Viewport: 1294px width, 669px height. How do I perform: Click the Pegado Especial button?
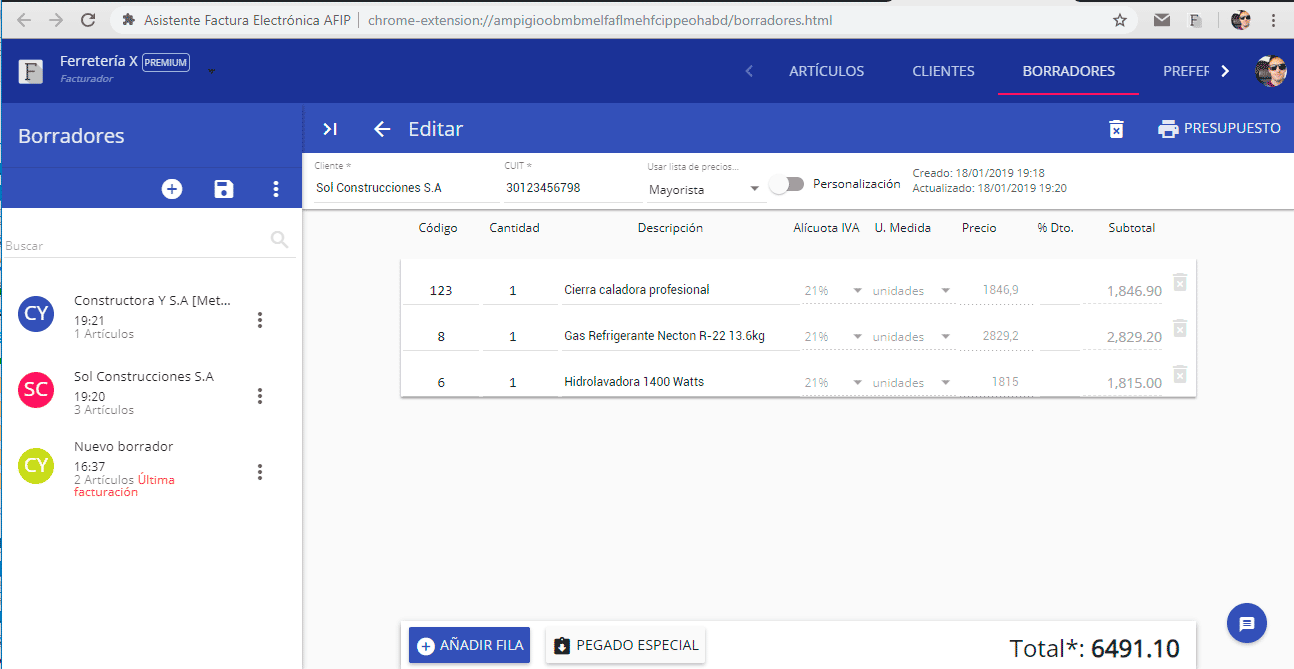(x=625, y=645)
